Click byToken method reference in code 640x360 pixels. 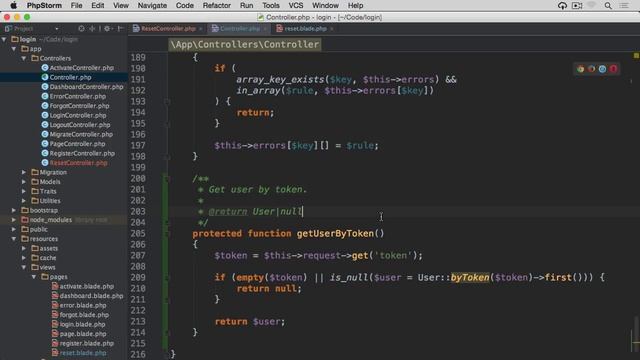tap(469, 278)
